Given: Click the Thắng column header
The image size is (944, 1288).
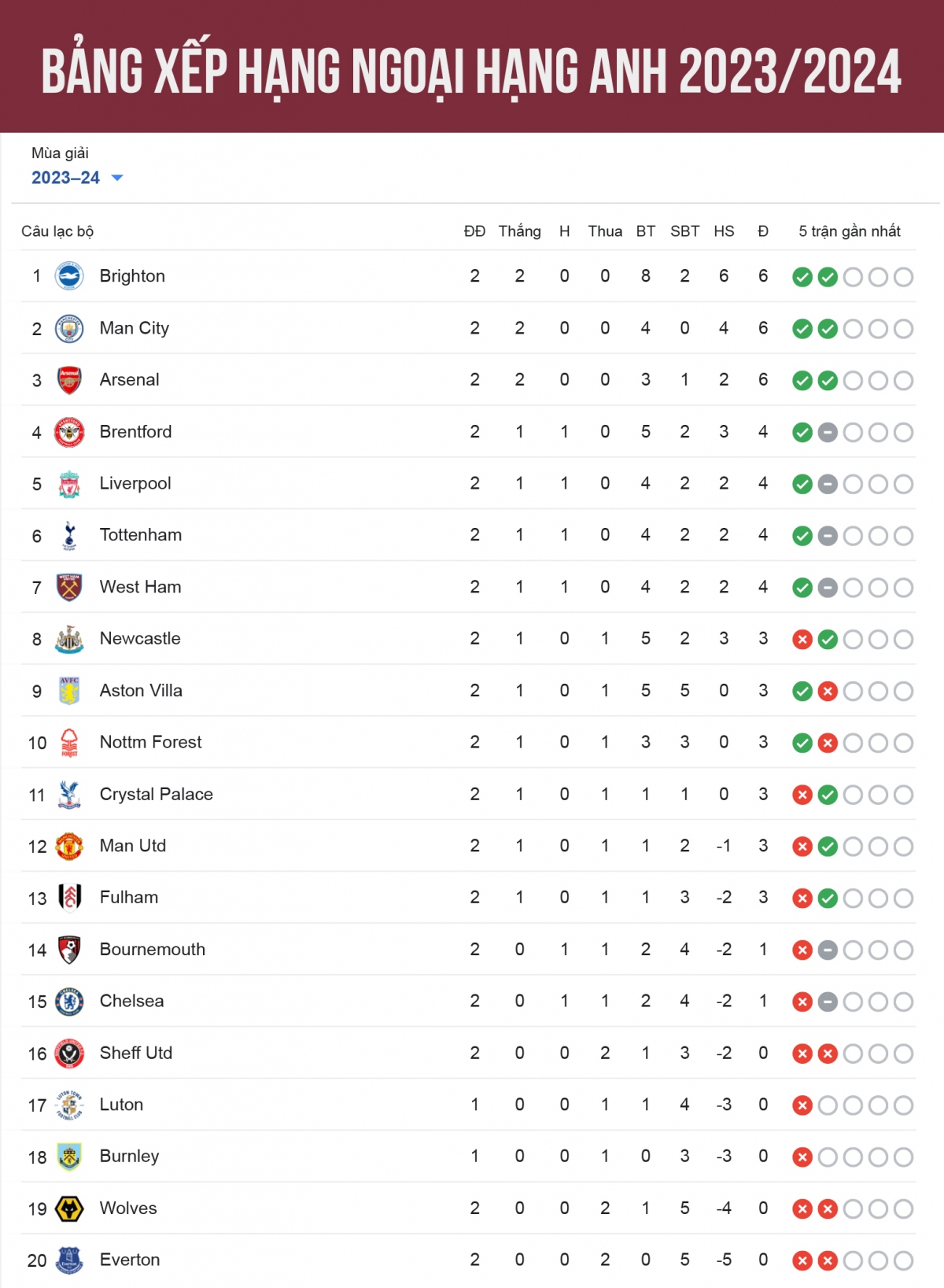Looking at the screenshot, I should click(519, 231).
